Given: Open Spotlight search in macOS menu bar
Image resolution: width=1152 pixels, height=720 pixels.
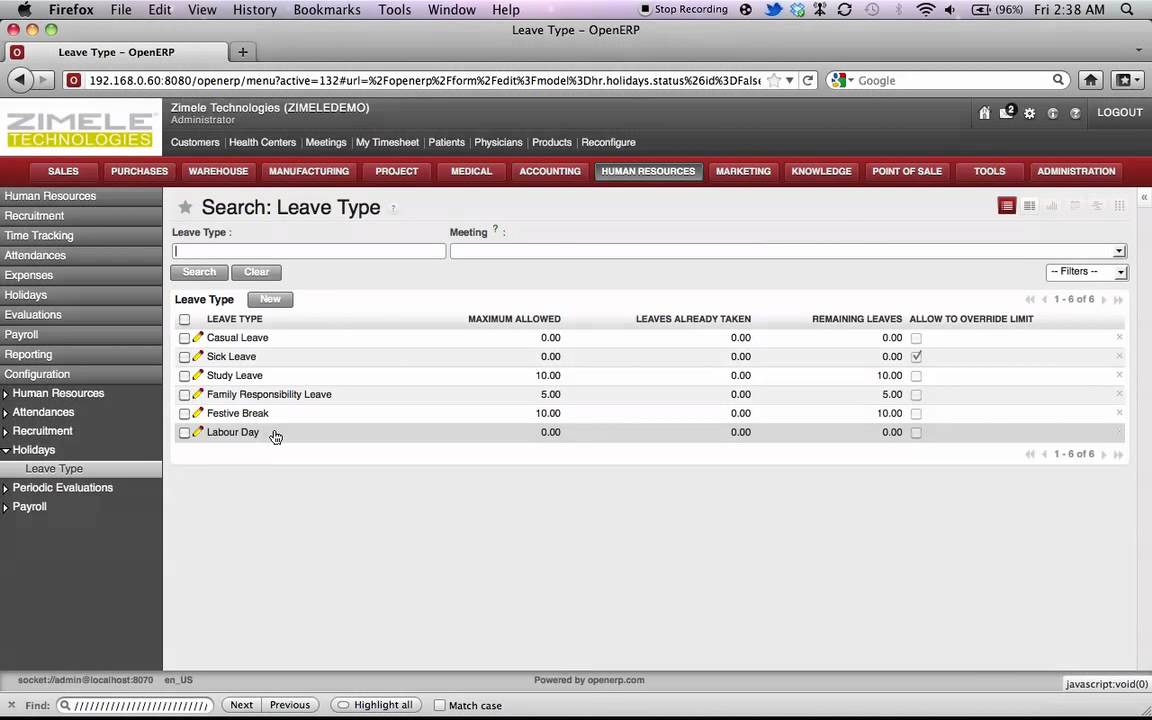Looking at the screenshot, I should 1127,10.
